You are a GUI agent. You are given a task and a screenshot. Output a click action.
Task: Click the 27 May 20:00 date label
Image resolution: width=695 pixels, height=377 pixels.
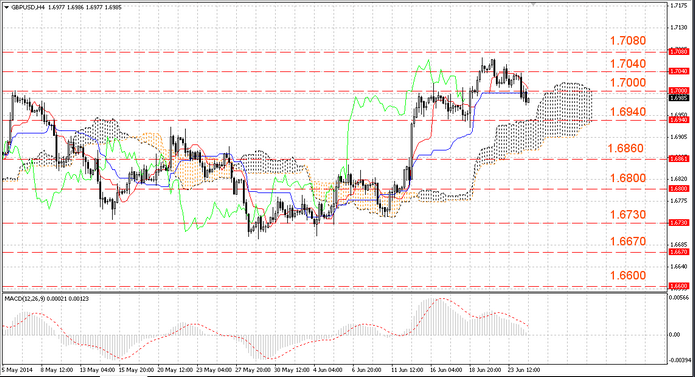[254, 369]
